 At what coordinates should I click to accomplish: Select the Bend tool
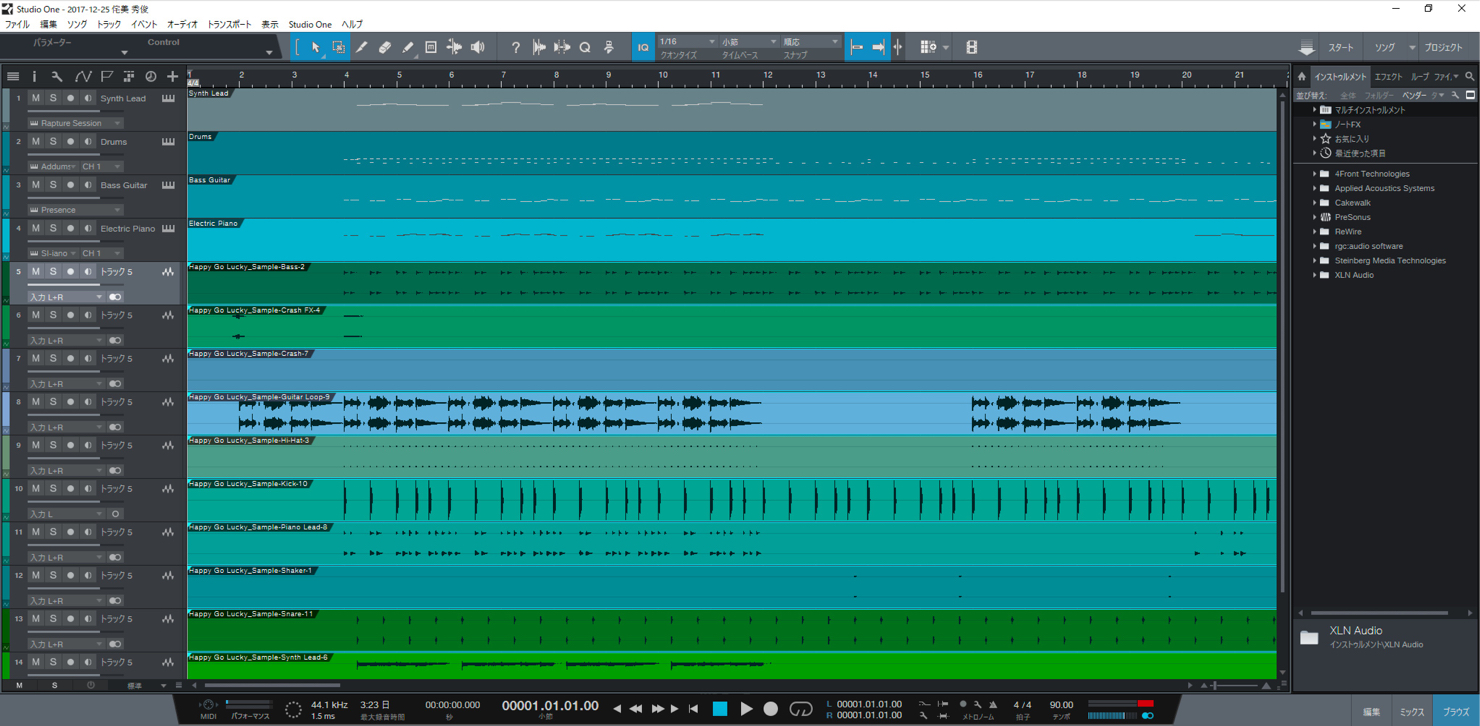click(454, 47)
